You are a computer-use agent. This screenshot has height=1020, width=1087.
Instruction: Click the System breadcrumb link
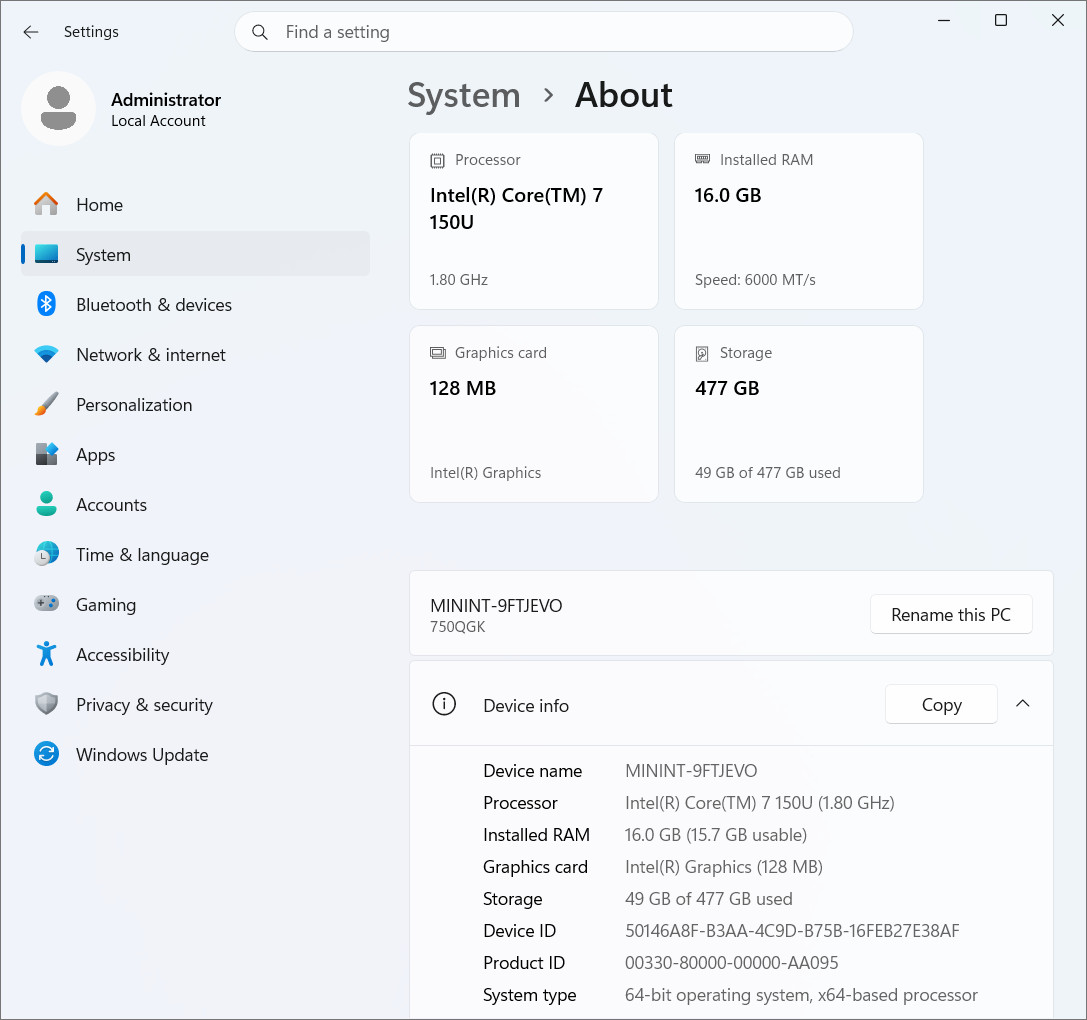[x=464, y=96]
